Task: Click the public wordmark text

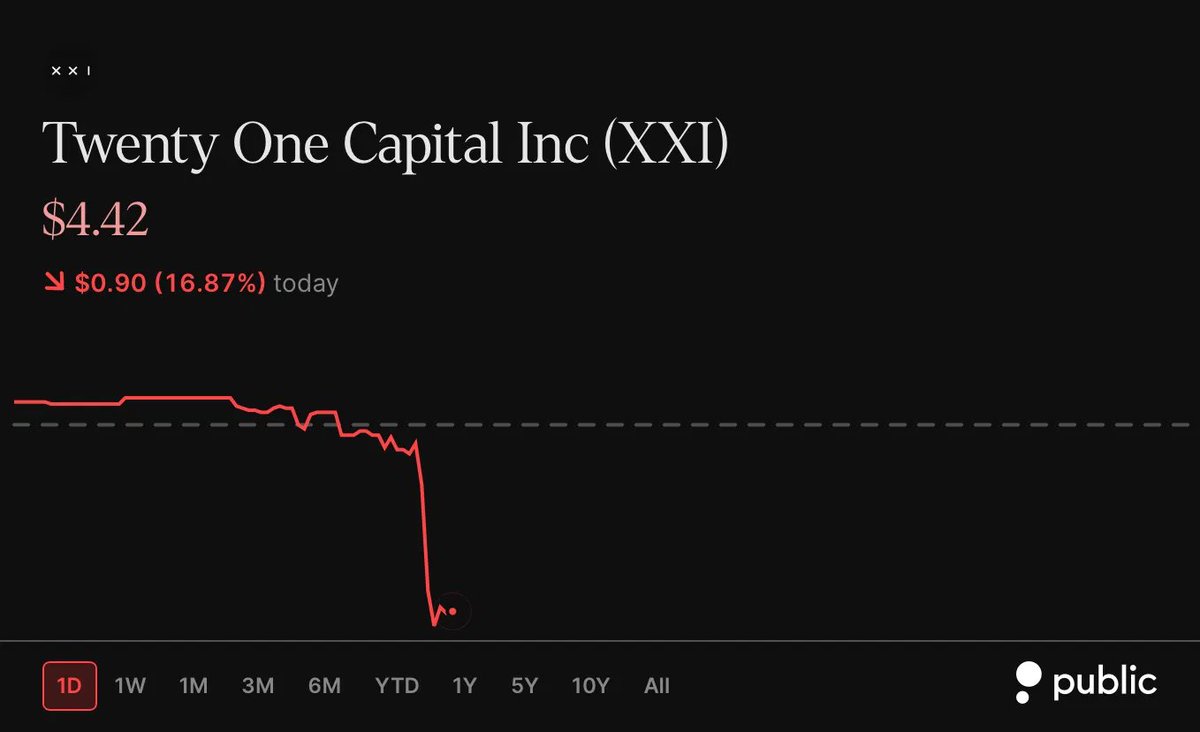Action: coord(1105,683)
